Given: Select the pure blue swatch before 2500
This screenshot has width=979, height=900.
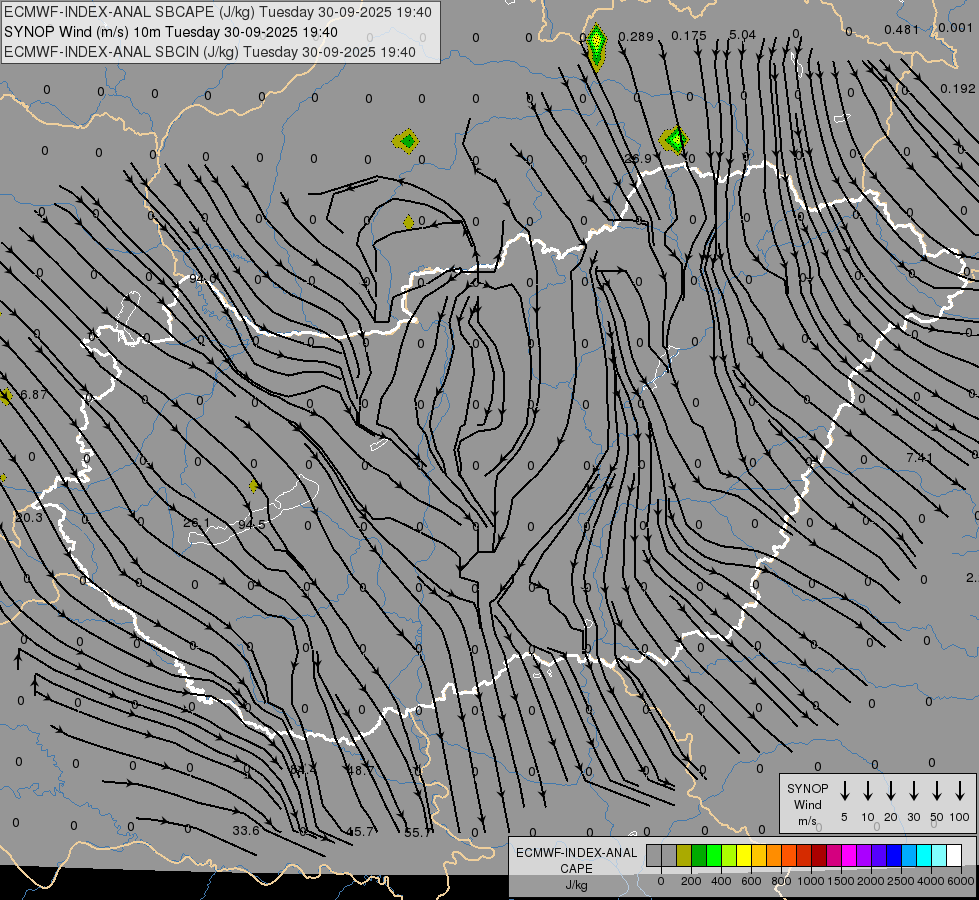Looking at the screenshot, I should coord(893,856).
